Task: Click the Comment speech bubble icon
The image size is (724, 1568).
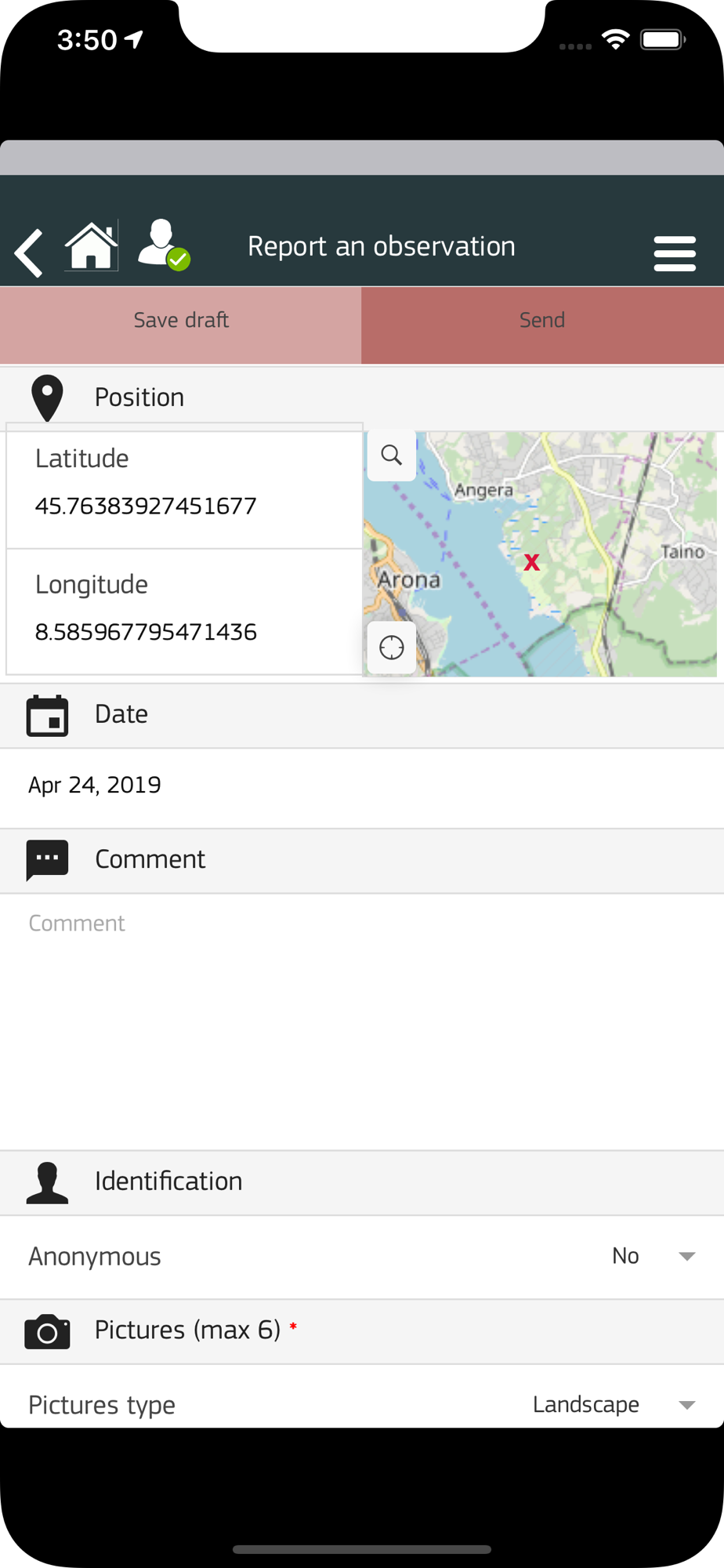Action: click(47, 860)
